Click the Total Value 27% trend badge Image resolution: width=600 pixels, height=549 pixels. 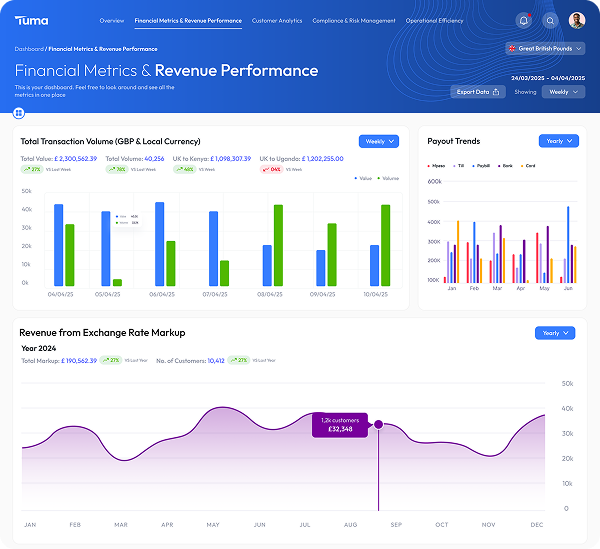coord(34,169)
